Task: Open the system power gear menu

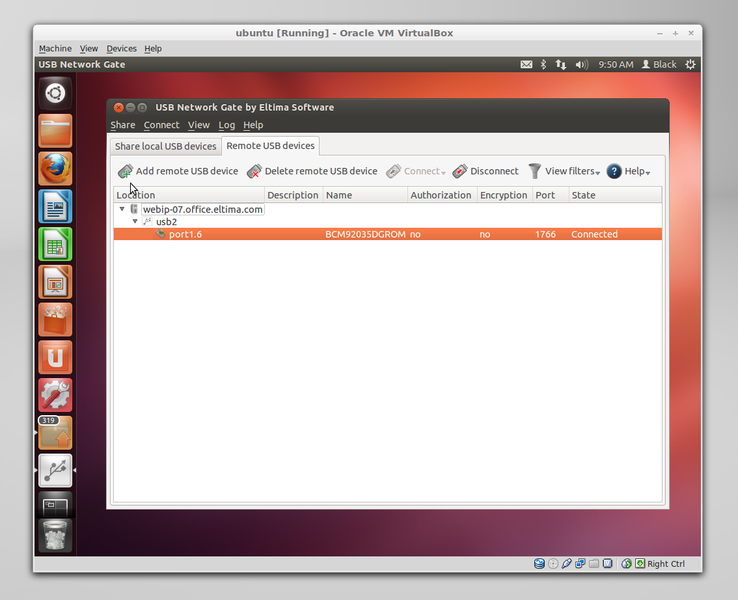Action: 690,64
